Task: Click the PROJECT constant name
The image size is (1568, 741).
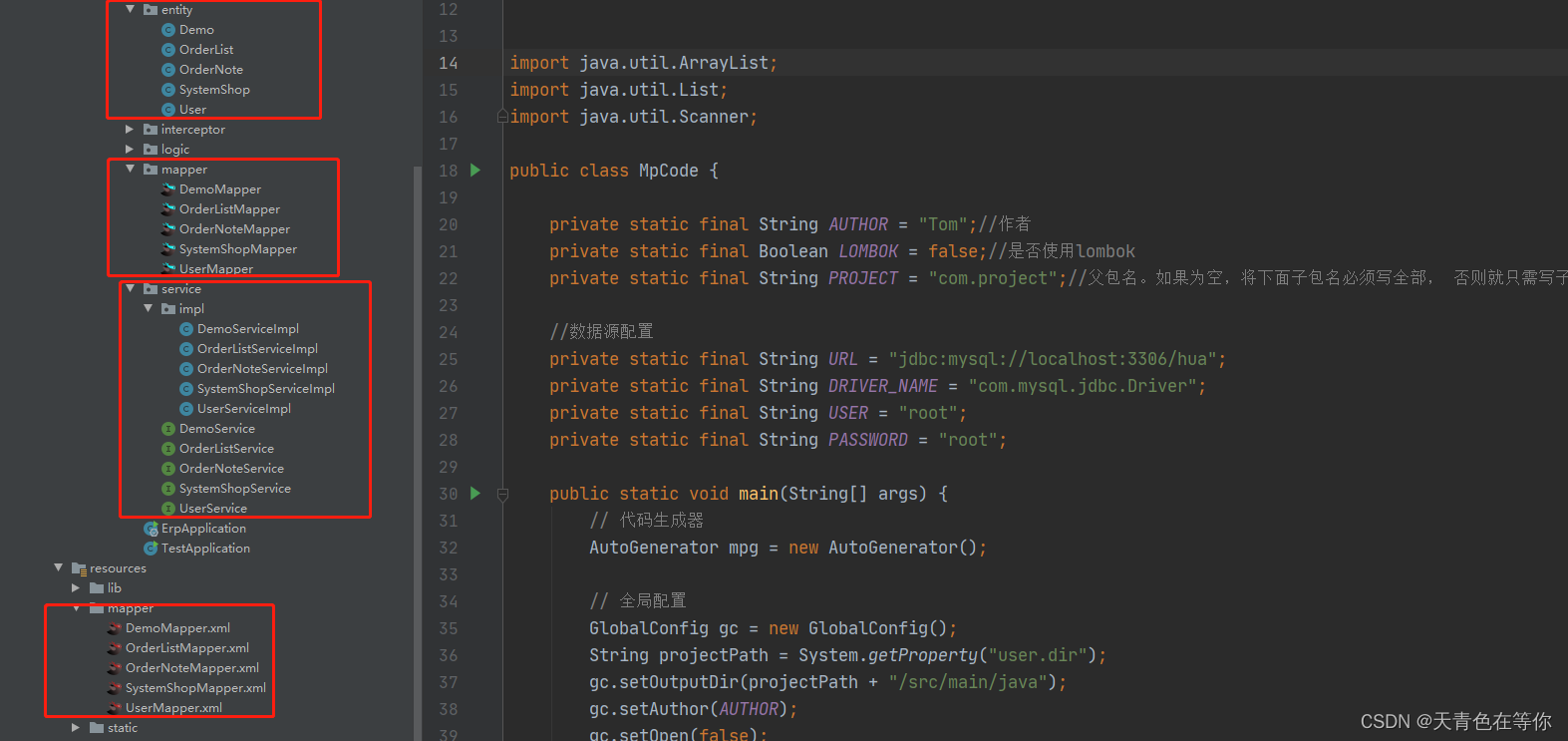Action: coord(863,278)
